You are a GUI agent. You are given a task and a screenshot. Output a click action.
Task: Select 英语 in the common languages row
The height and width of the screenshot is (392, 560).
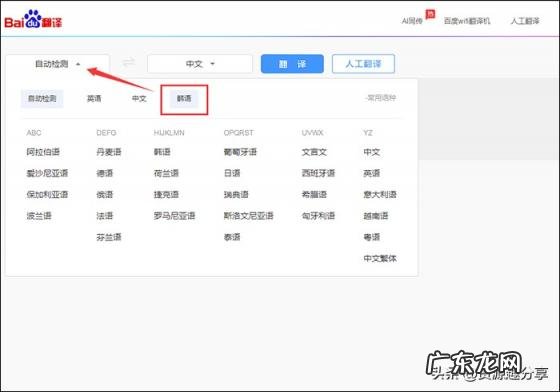click(x=94, y=99)
